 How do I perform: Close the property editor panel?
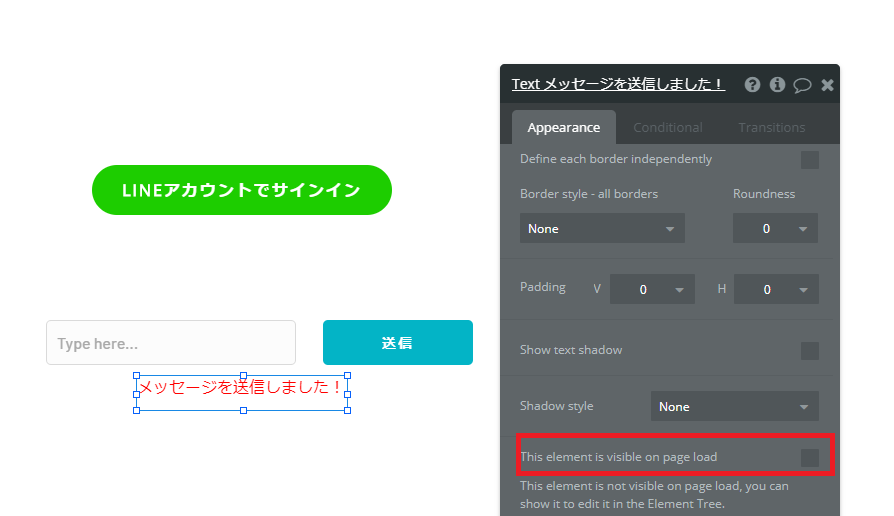pyautogui.click(x=827, y=86)
